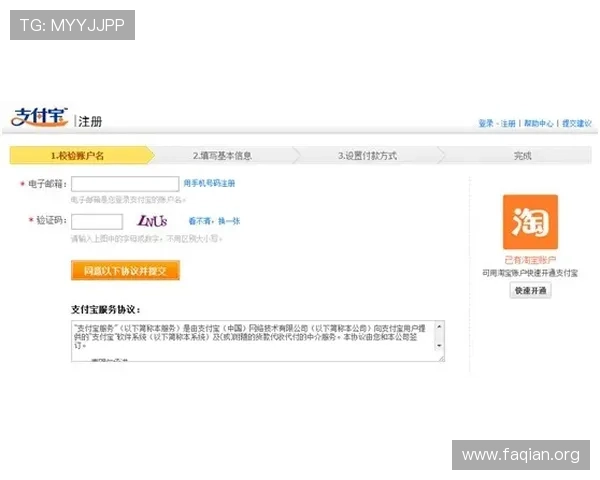Screen dimensions: 600x480
Task: Click the agreement box resize grip
Action: [441, 358]
